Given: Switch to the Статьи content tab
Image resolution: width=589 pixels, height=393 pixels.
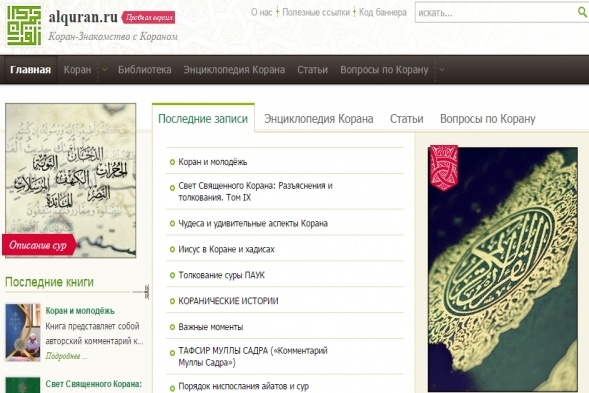Looking at the screenshot, I should coord(406,119).
